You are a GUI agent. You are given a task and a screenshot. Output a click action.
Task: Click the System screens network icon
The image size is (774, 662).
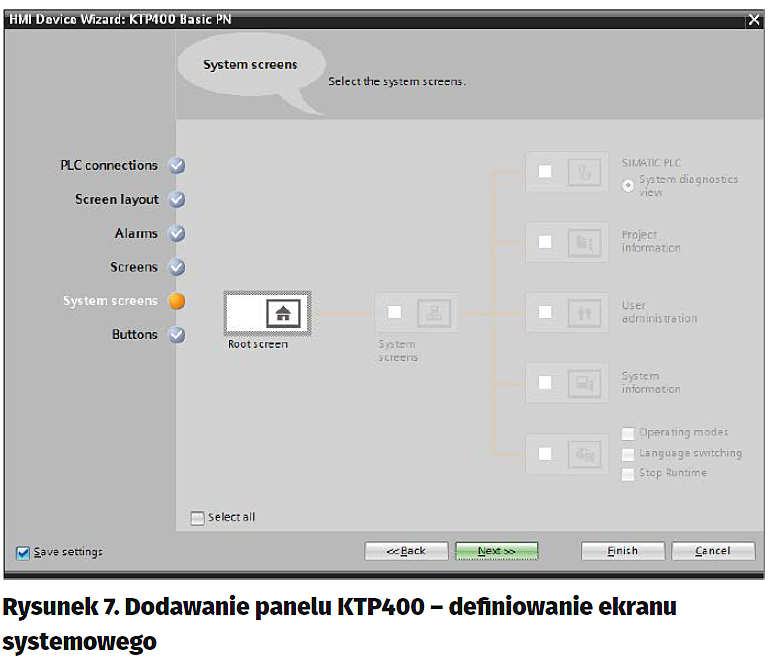(x=434, y=313)
